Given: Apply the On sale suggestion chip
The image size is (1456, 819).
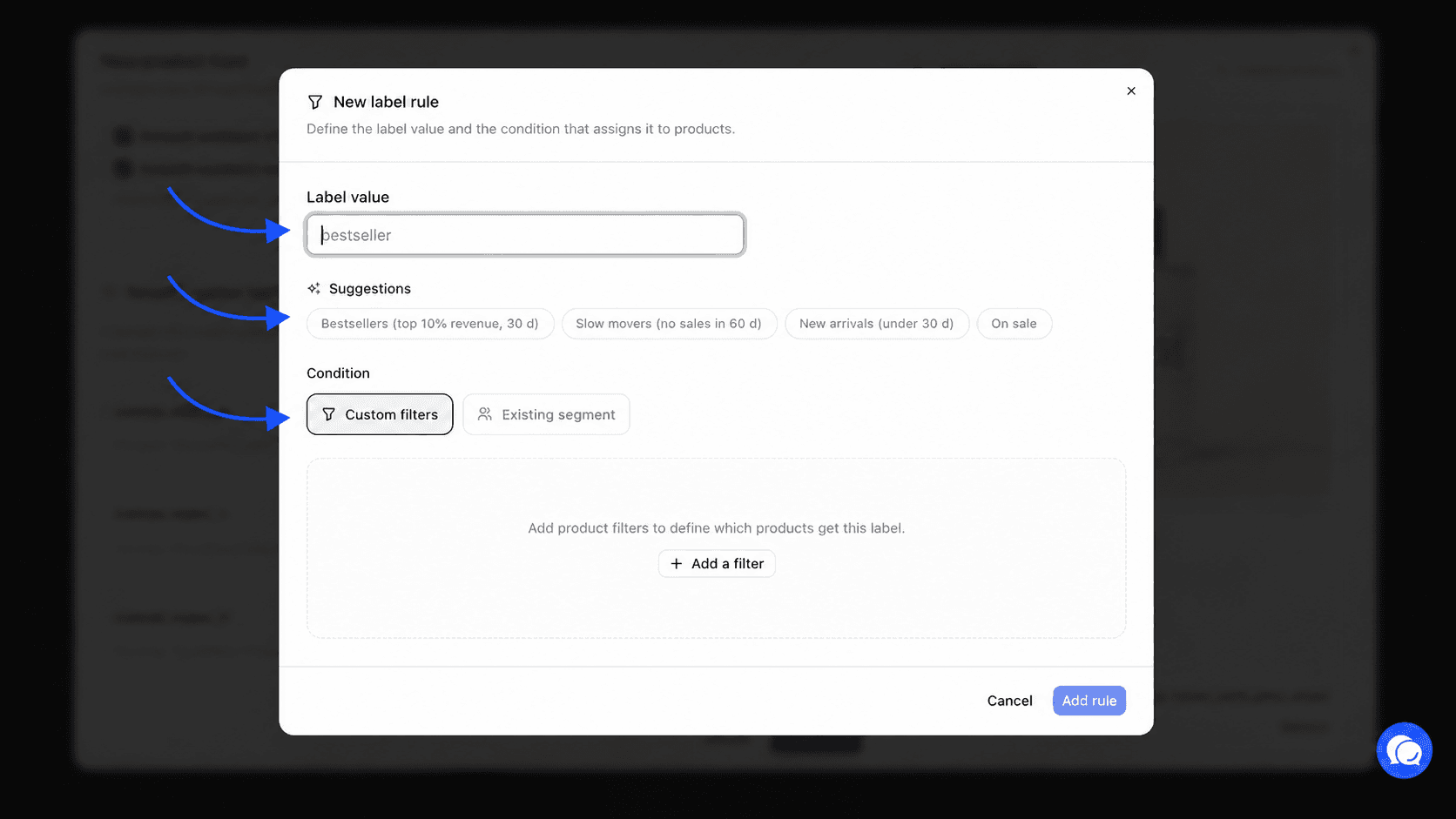Looking at the screenshot, I should click(1014, 324).
